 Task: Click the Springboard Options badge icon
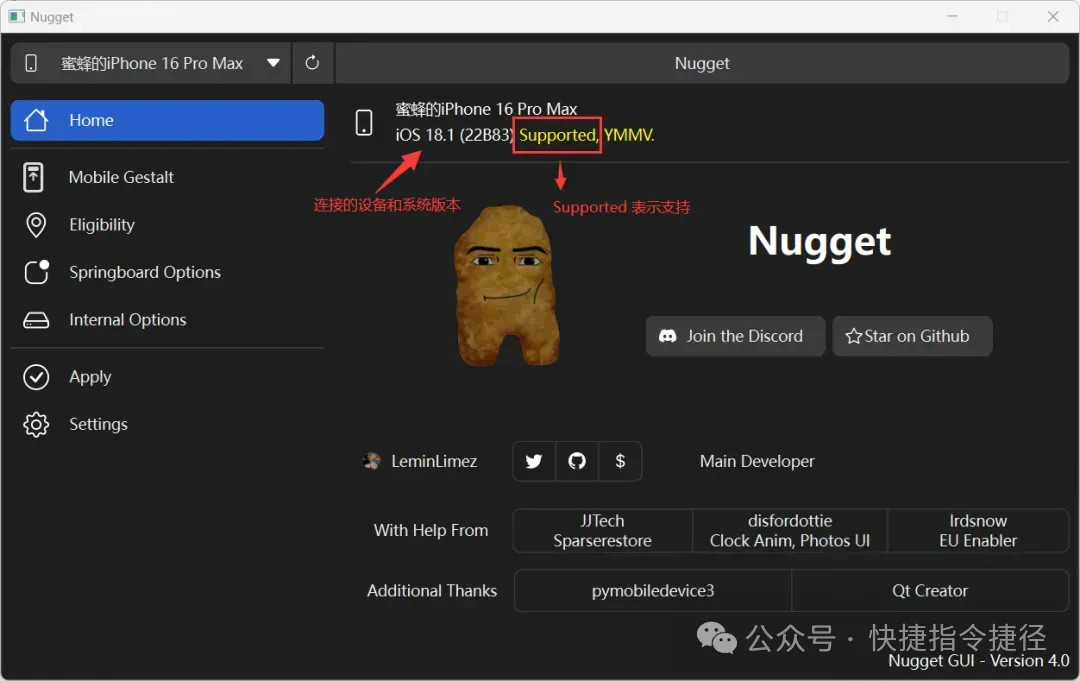coord(37,272)
